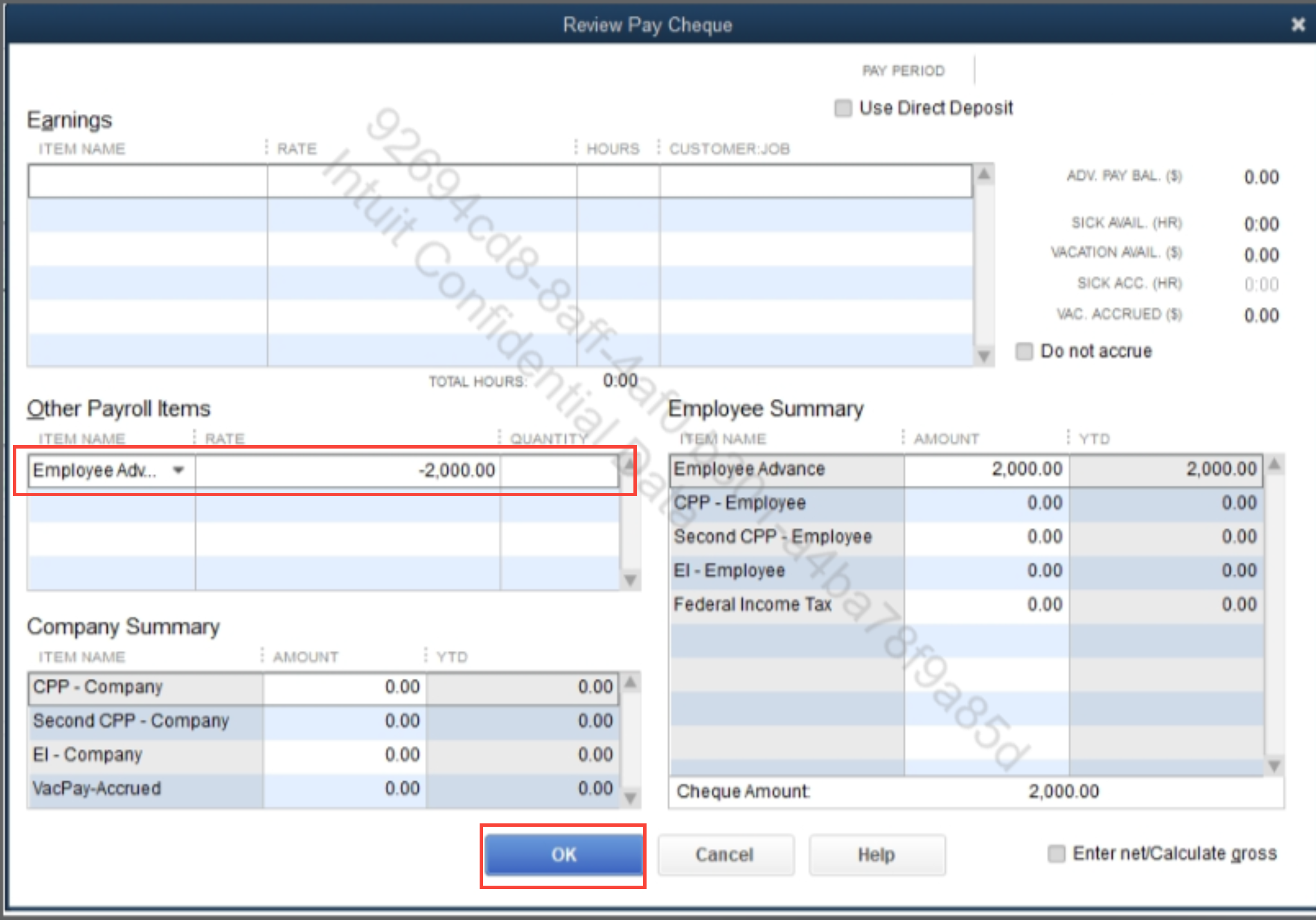The width and height of the screenshot is (1316, 920).
Task: Click the Quantity cell for Employee Advance
Action: 558,470
